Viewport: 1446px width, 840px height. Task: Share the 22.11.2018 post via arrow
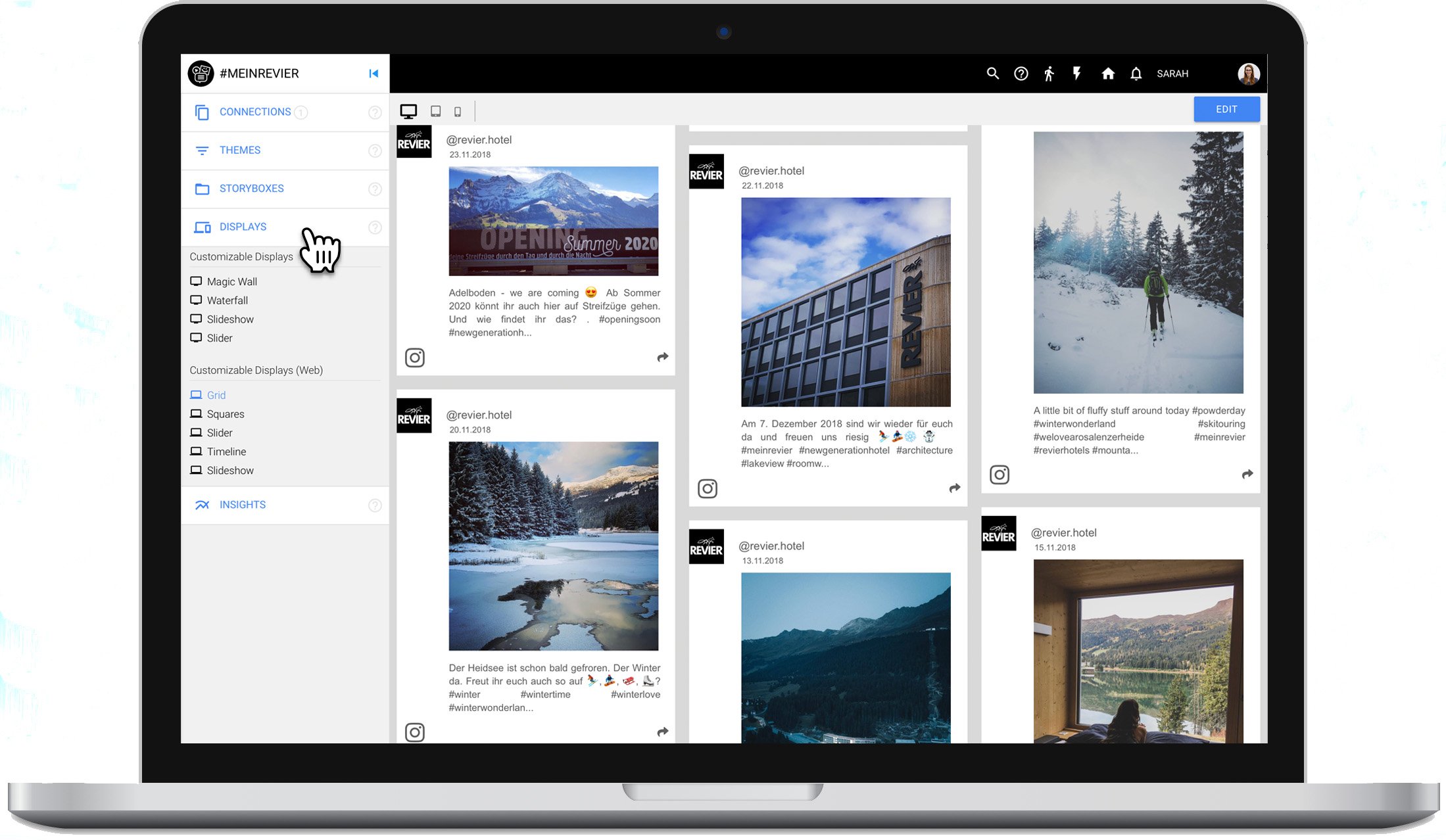coord(955,488)
